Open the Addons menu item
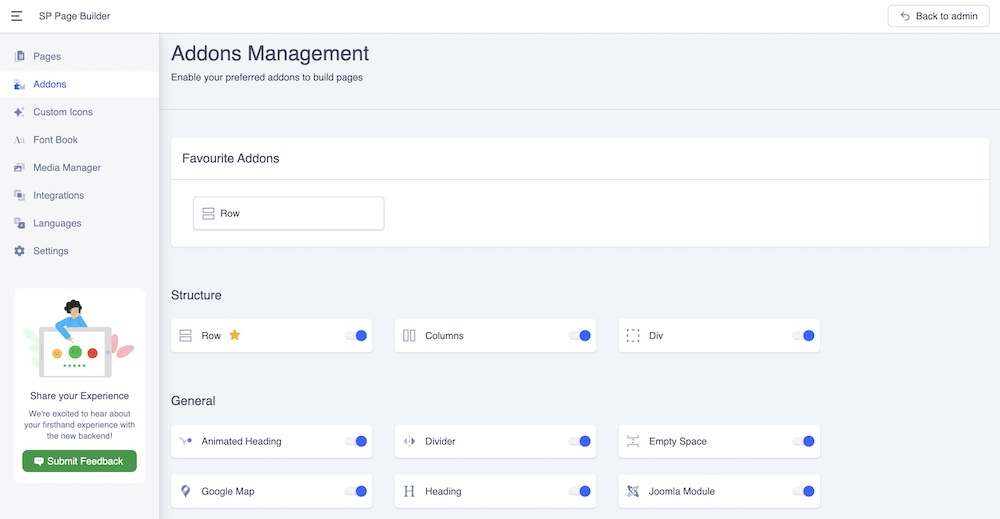 coord(50,84)
